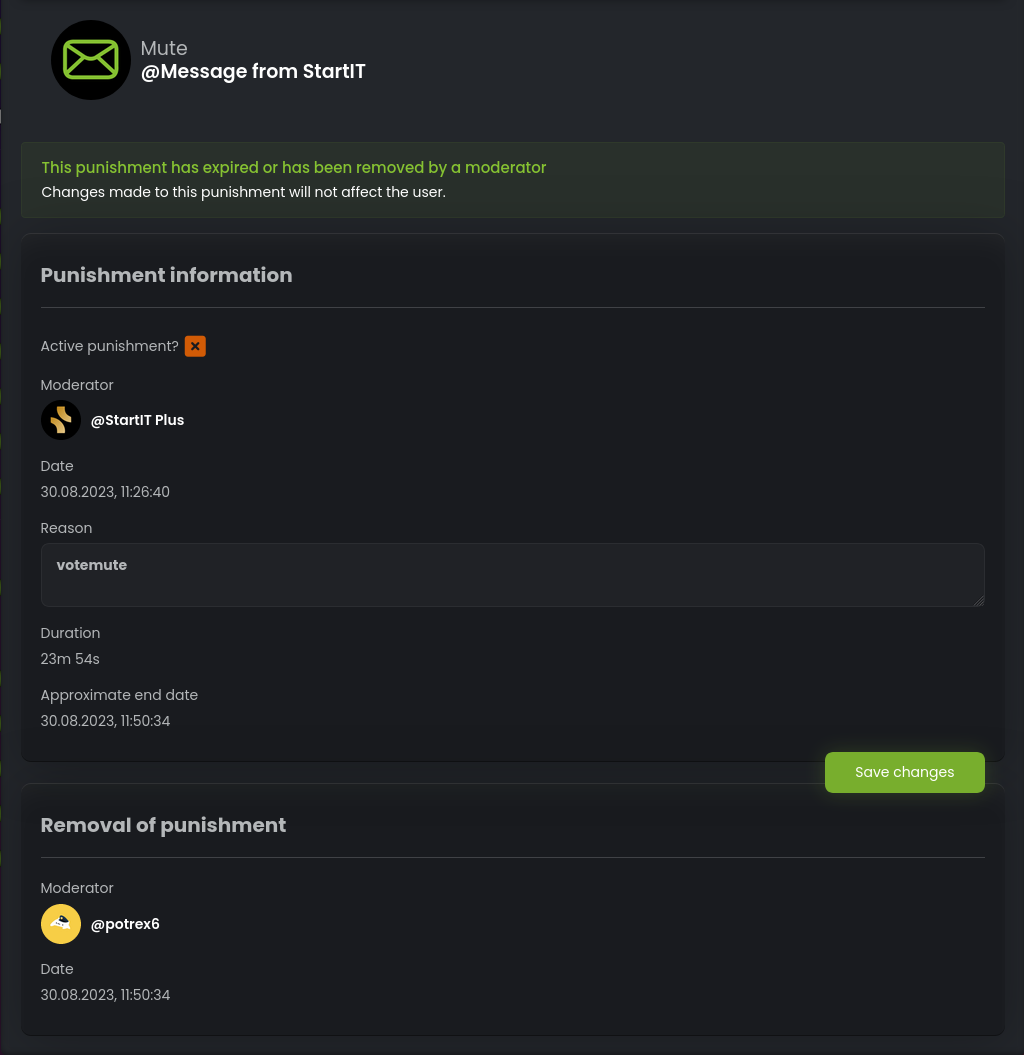Image resolution: width=1024 pixels, height=1055 pixels.
Task: Click the Mute envelope icon at the top
Action: [90, 60]
